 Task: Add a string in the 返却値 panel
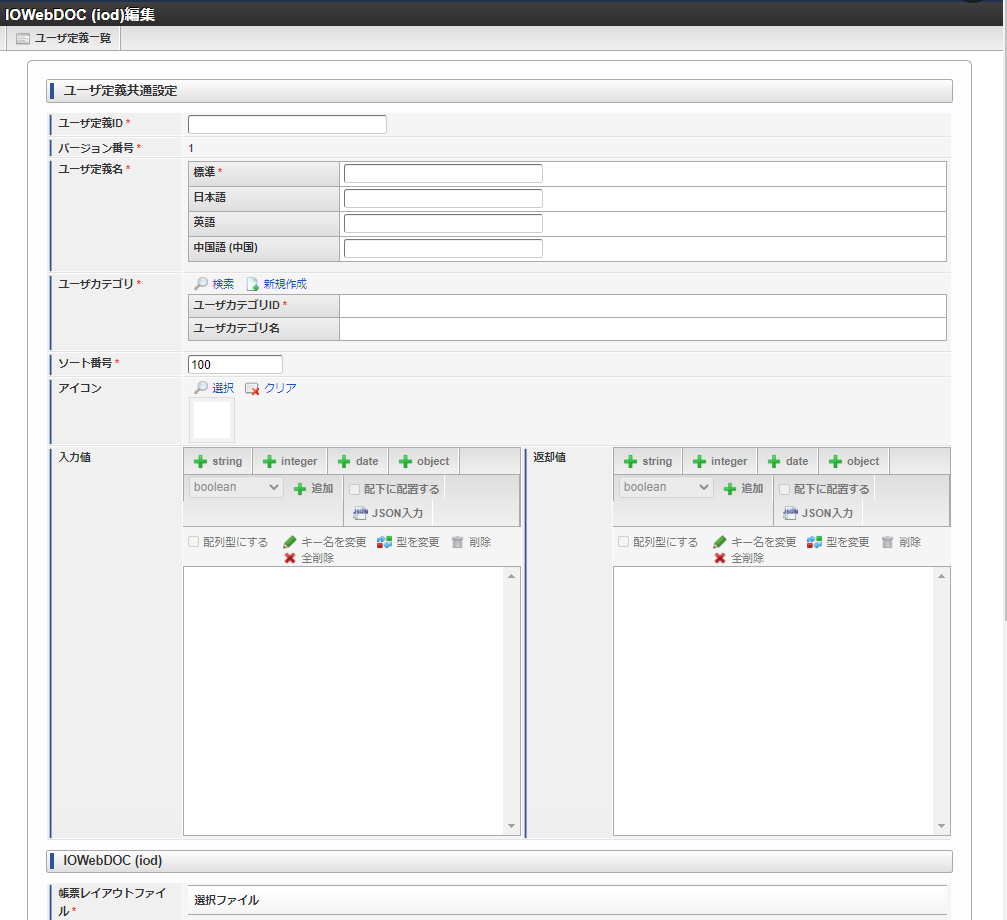tap(648, 461)
